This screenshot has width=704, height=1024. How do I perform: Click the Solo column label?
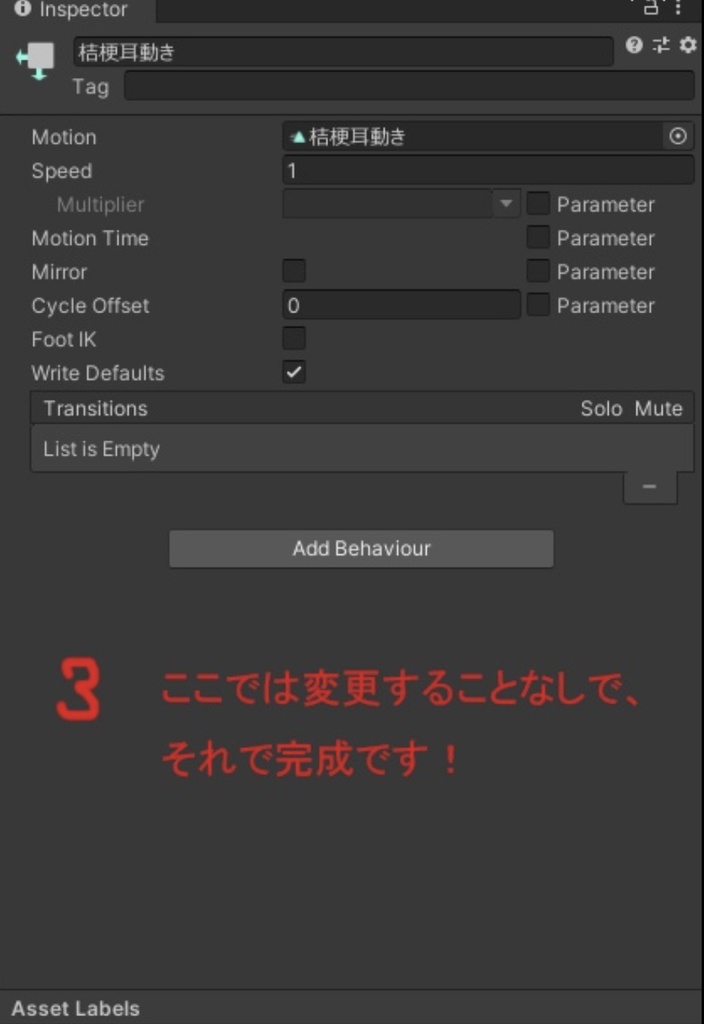tap(601, 408)
